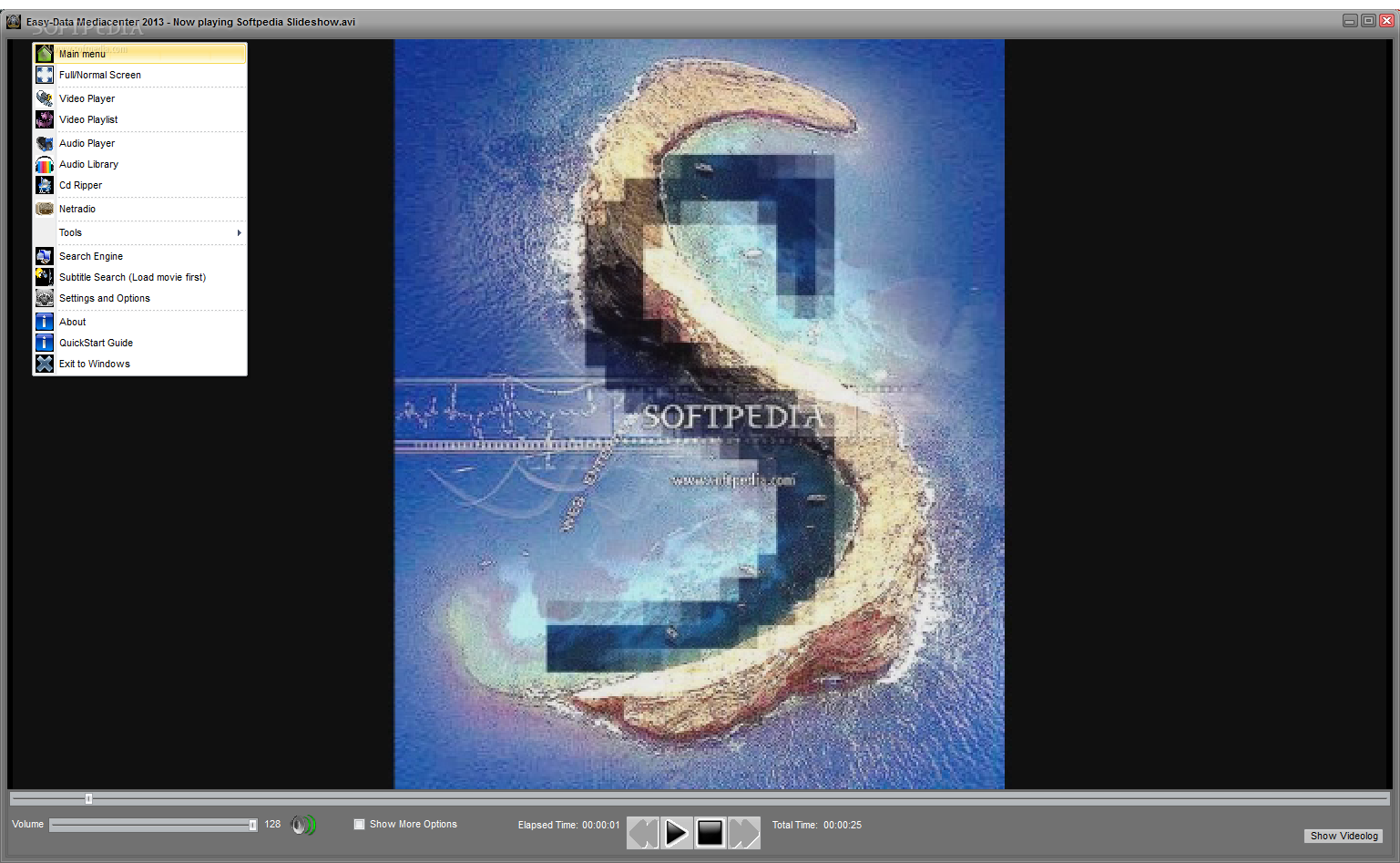Click the forward next arrow button
The height and width of the screenshot is (863, 1400).
[744, 833]
